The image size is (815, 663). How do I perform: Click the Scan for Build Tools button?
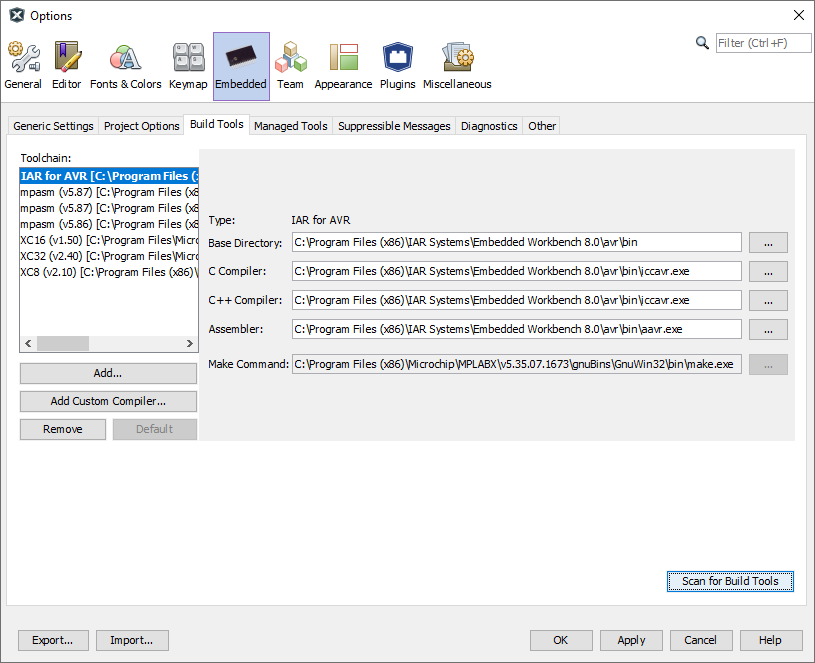coord(730,581)
